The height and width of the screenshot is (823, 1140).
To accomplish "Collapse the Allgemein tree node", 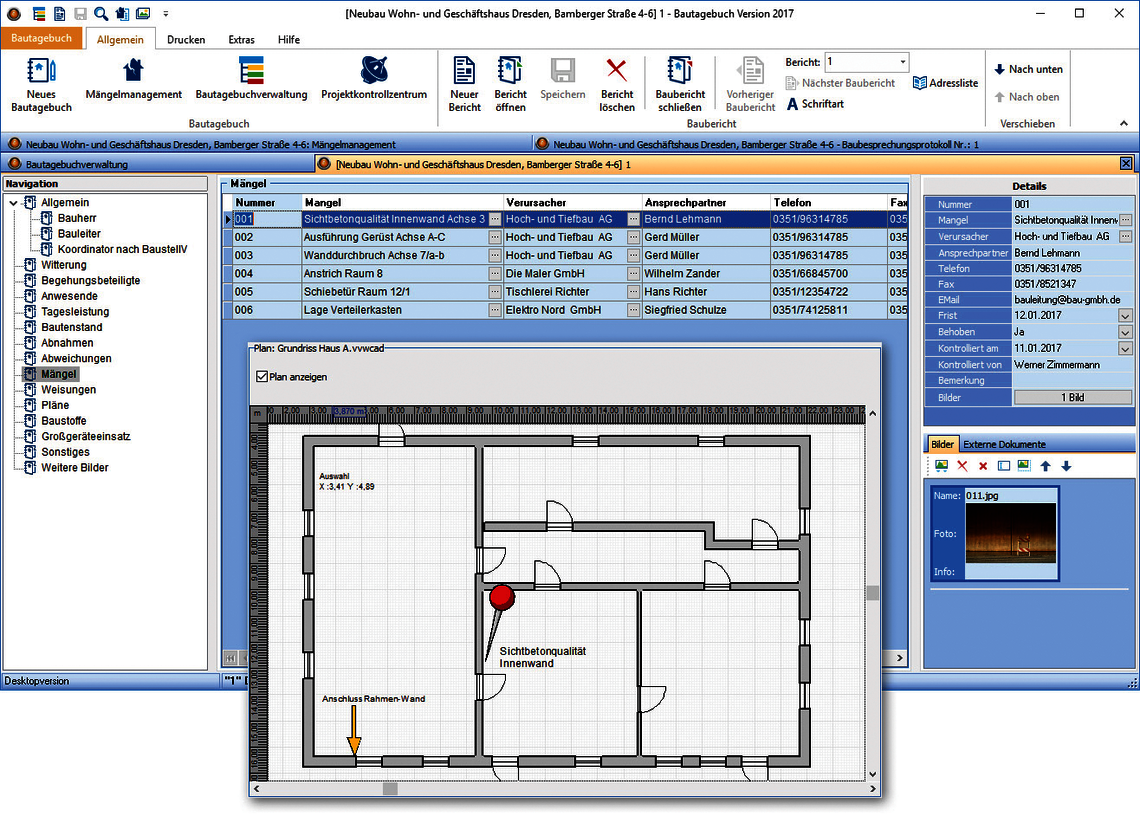I will pyautogui.click(x=13, y=203).
